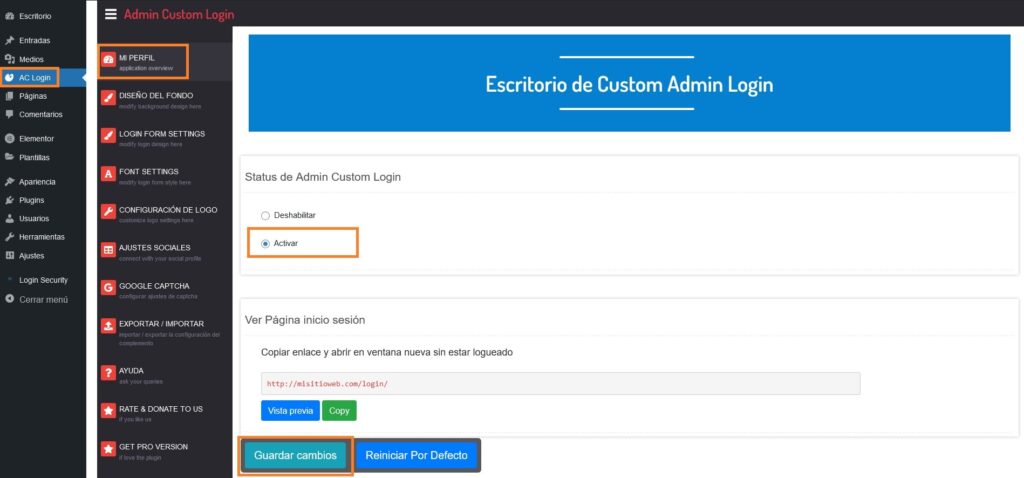Click the Escritorio de Custom Admin Login banner
Screen dimensions: 1024x478
(629, 84)
